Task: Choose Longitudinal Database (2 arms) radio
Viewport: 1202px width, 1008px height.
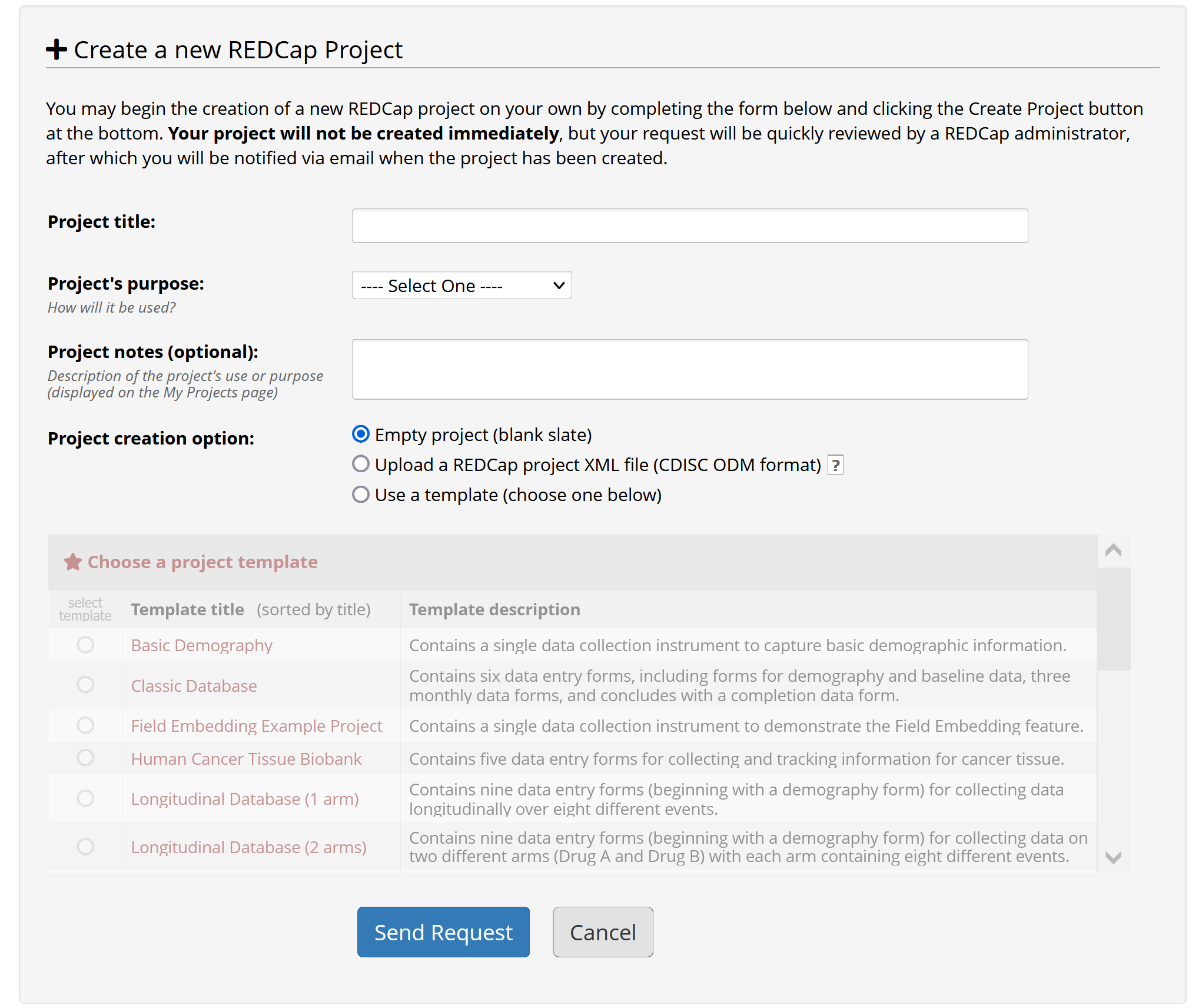Action: pyautogui.click(x=85, y=847)
